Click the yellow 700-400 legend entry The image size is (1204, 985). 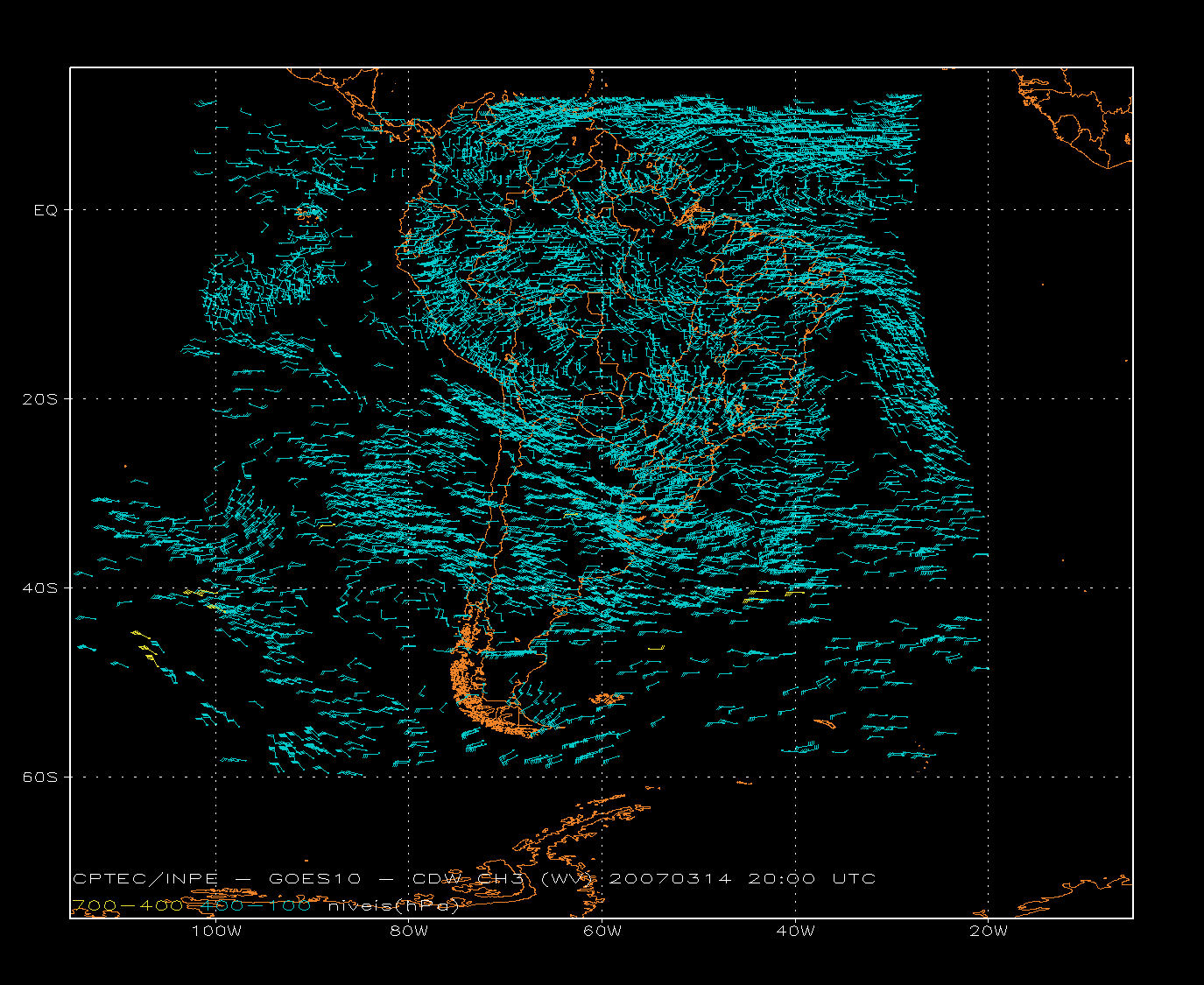point(127,905)
